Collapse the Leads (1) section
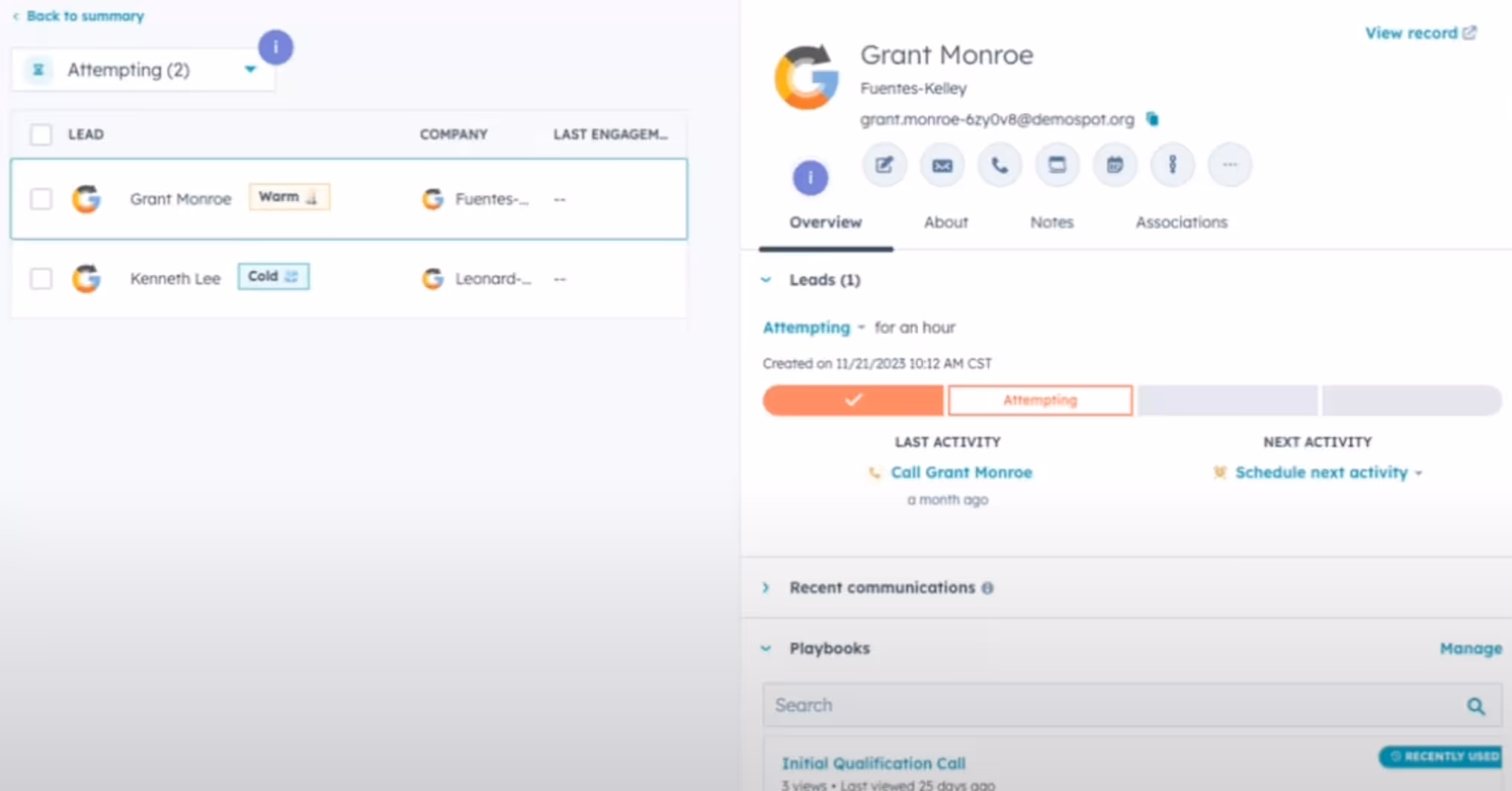The width and height of the screenshot is (1512, 791). click(766, 280)
